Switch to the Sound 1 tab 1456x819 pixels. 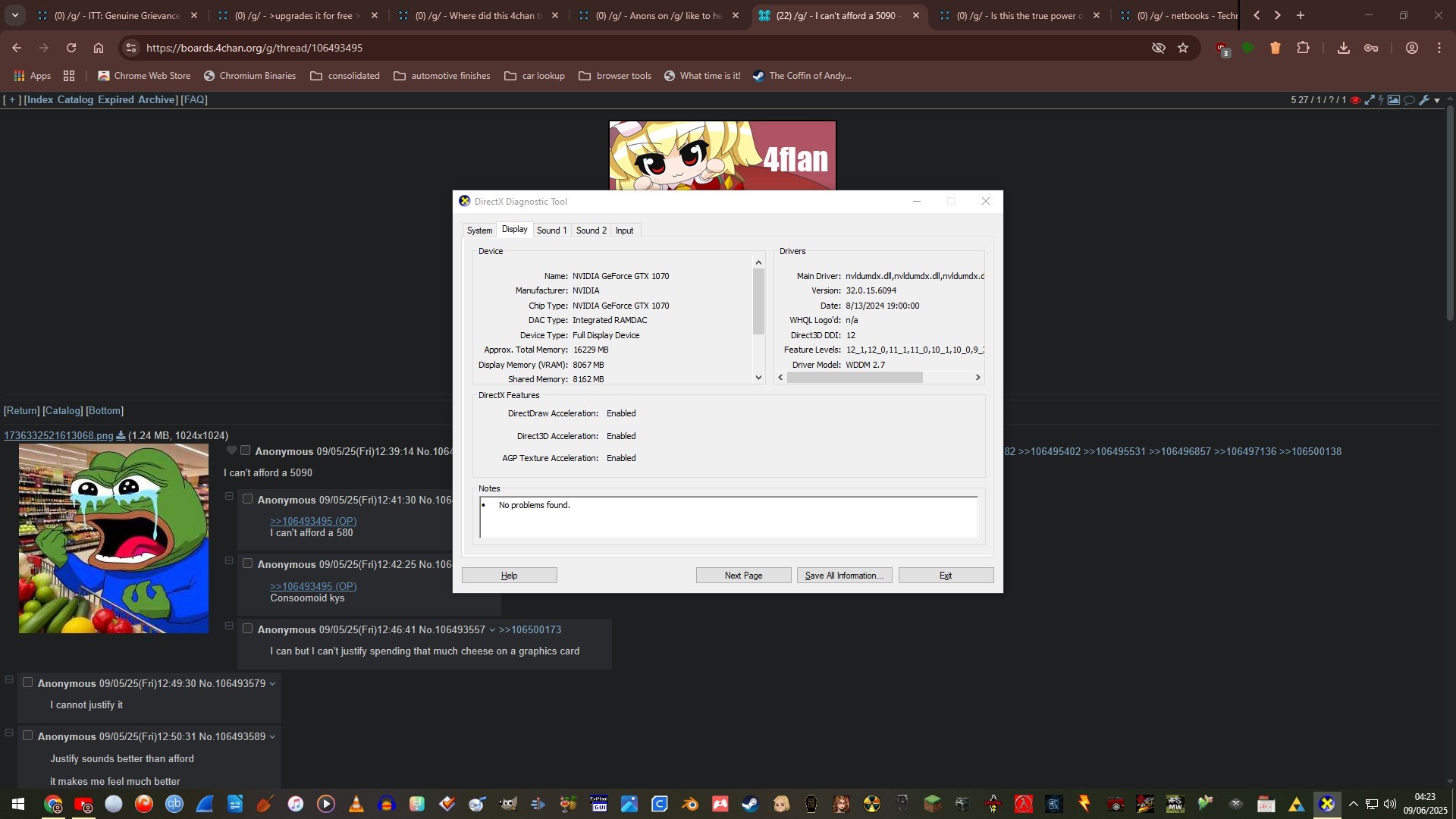coord(551,231)
